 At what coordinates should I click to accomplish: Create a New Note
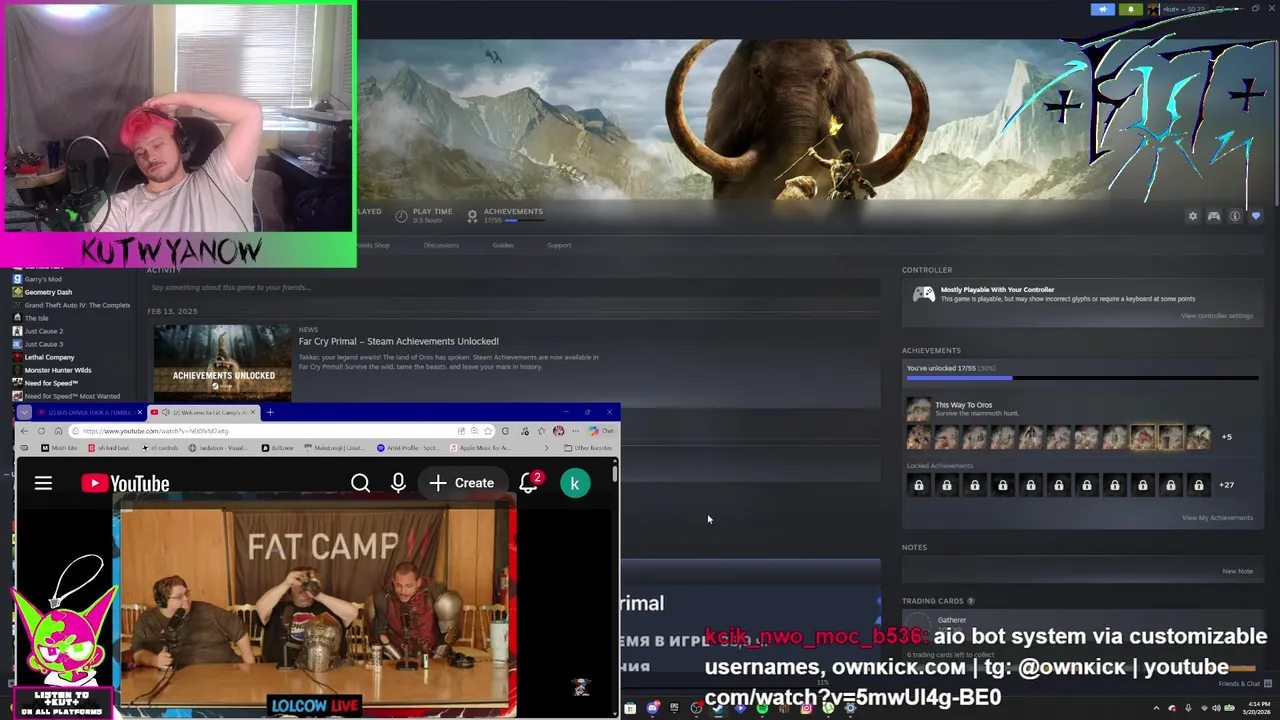pos(1237,571)
